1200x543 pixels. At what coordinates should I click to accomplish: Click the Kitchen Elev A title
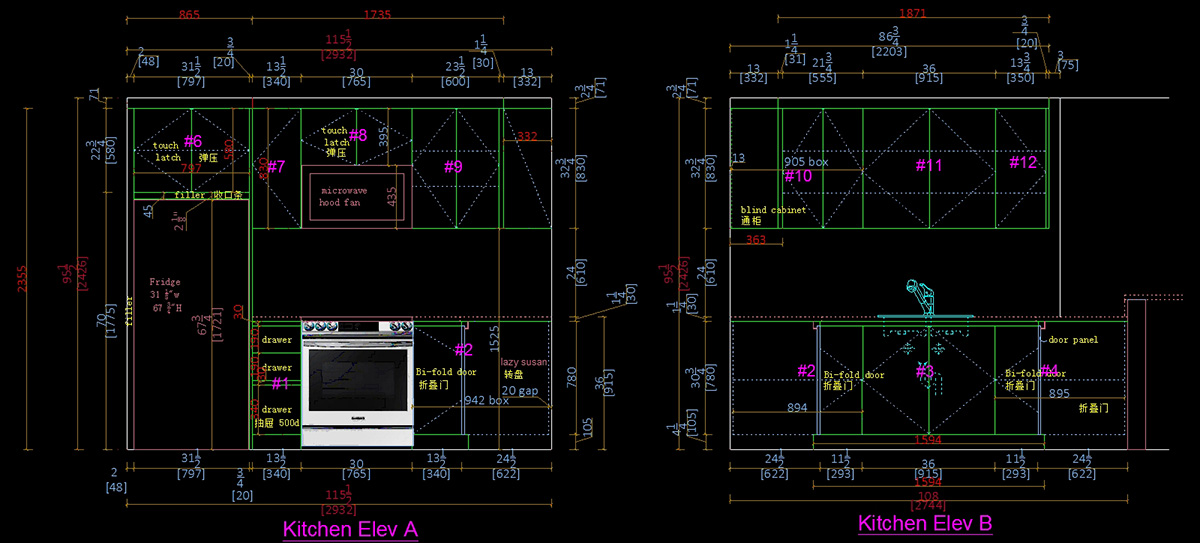click(350, 528)
